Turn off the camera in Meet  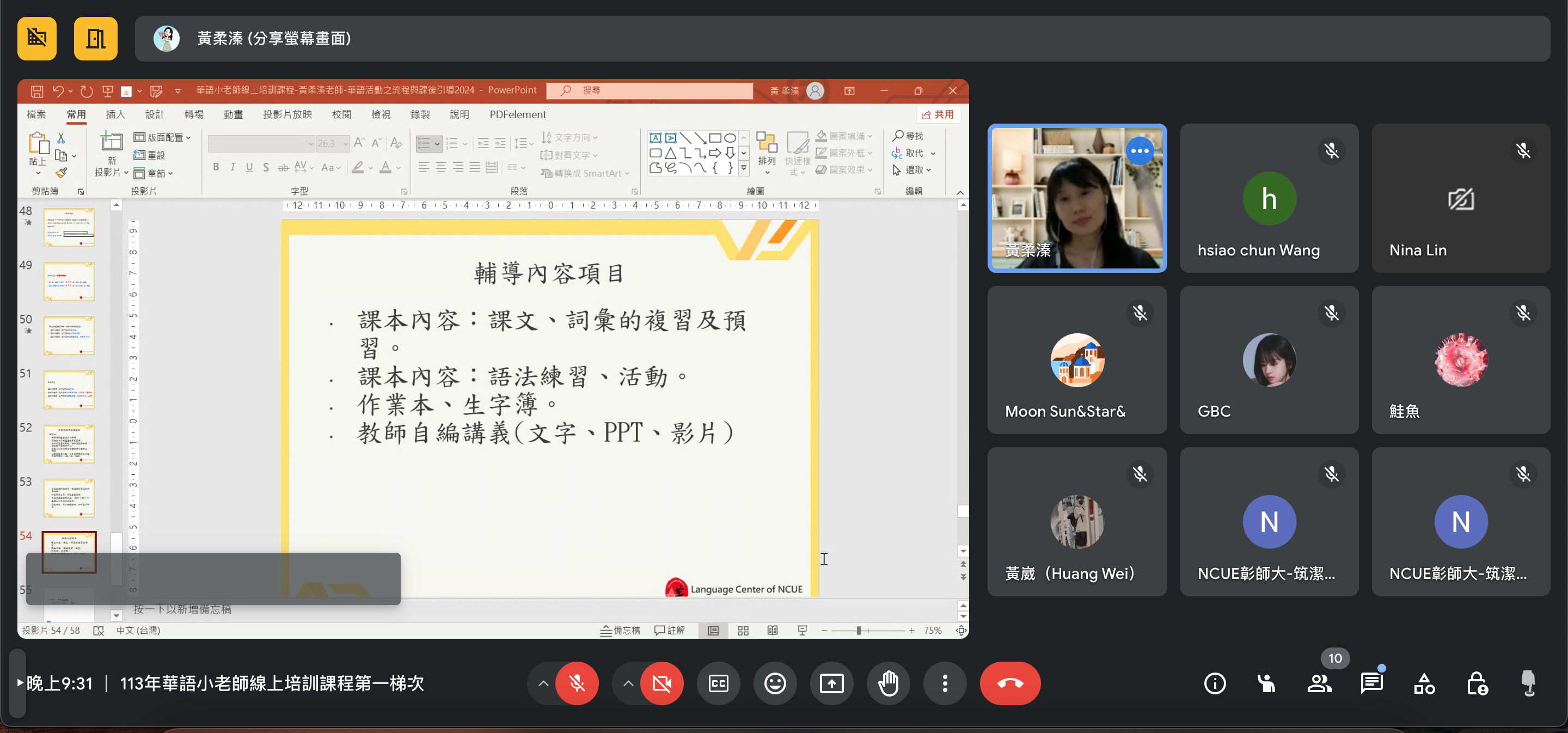(662, 683)
